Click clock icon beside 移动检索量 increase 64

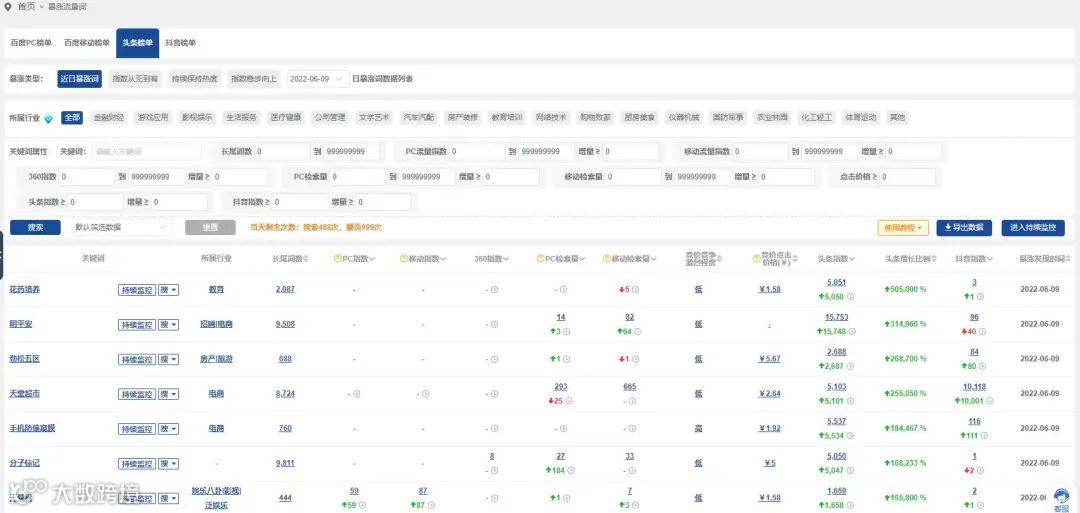638,332
